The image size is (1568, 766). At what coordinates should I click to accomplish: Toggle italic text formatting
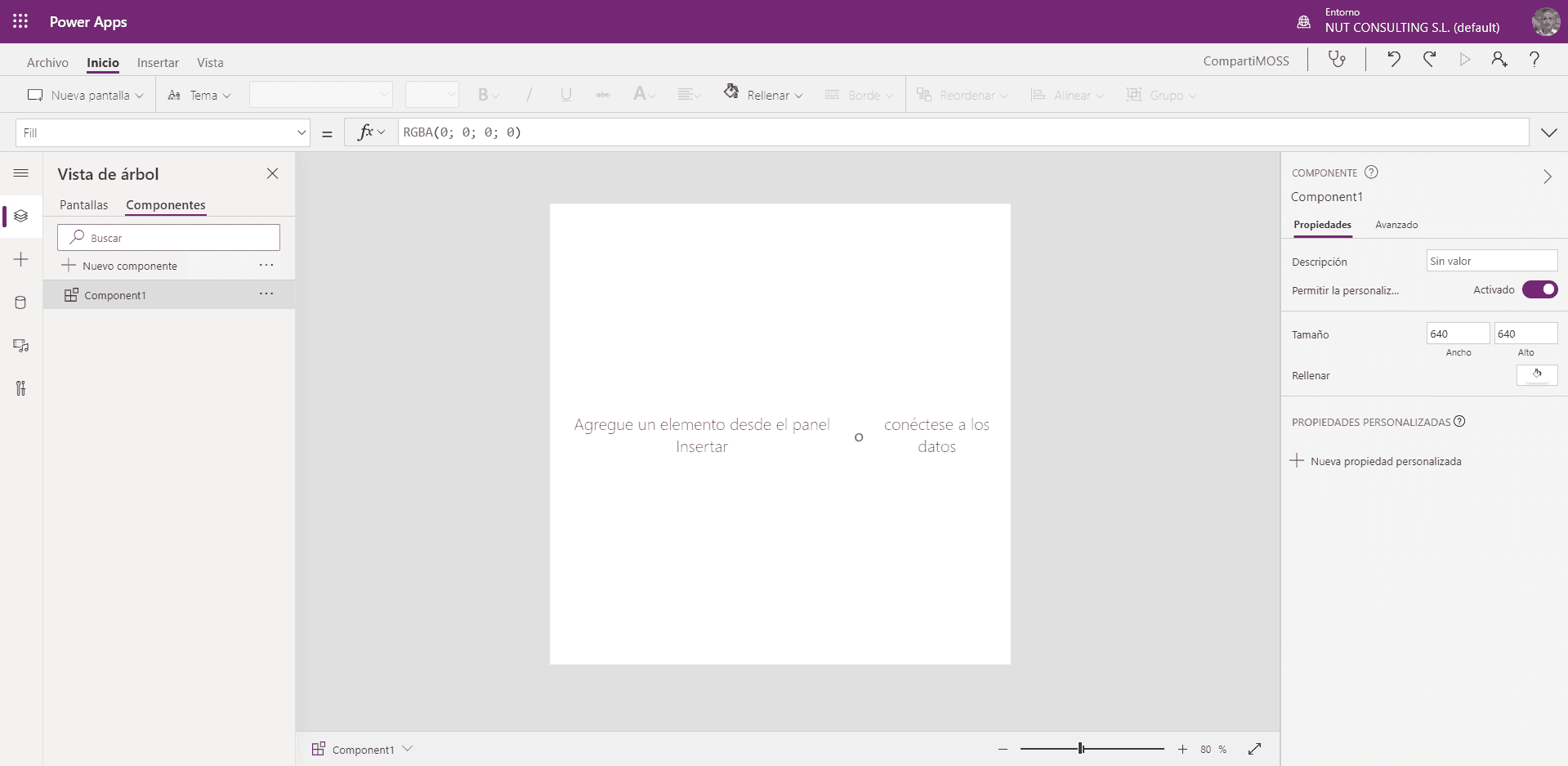point(529,95)
